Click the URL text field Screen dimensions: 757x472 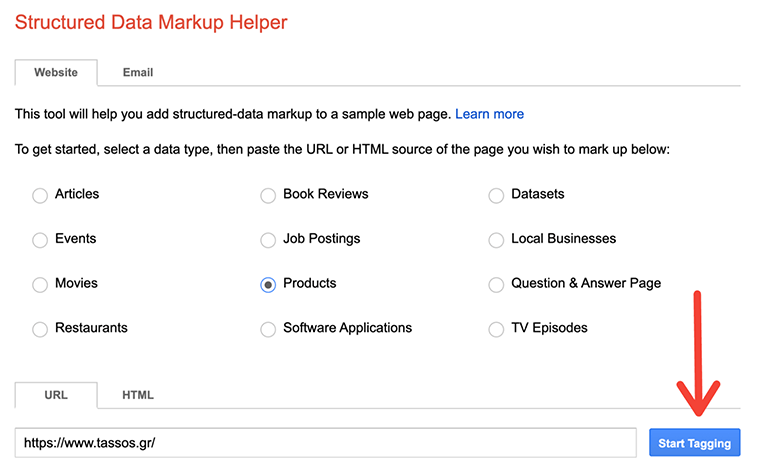pyautogui.click(x=326, y=442)
